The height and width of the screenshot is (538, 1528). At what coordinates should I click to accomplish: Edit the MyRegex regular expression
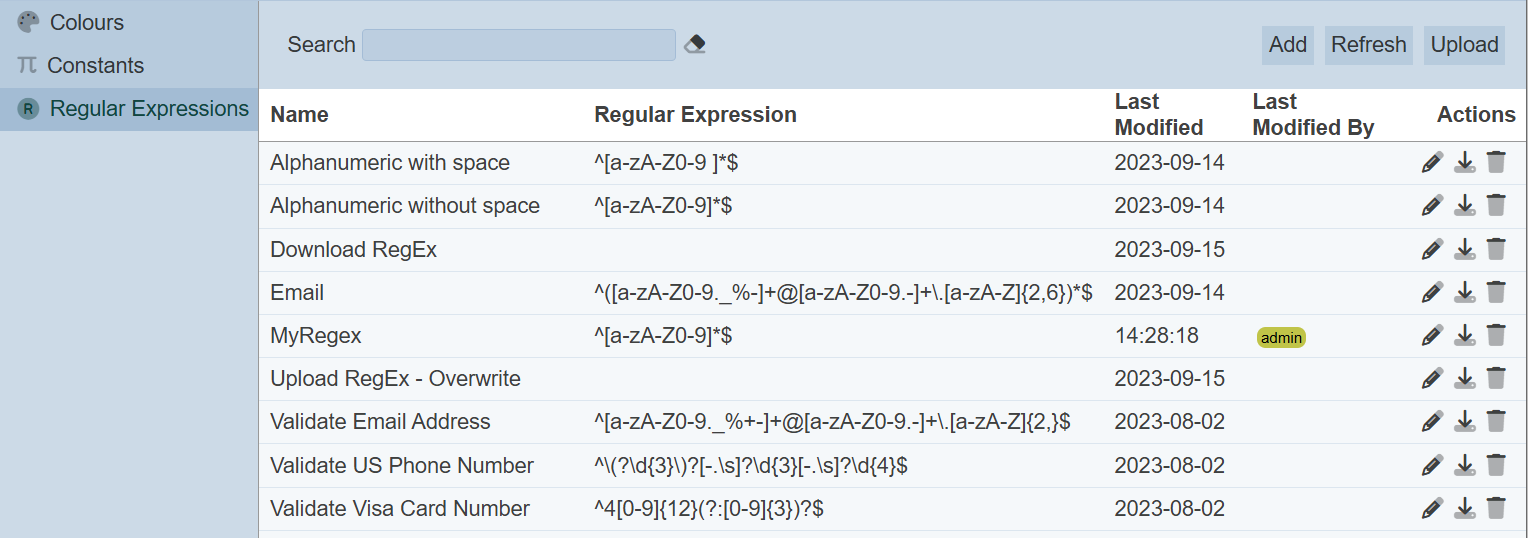tap(1432, 335)
